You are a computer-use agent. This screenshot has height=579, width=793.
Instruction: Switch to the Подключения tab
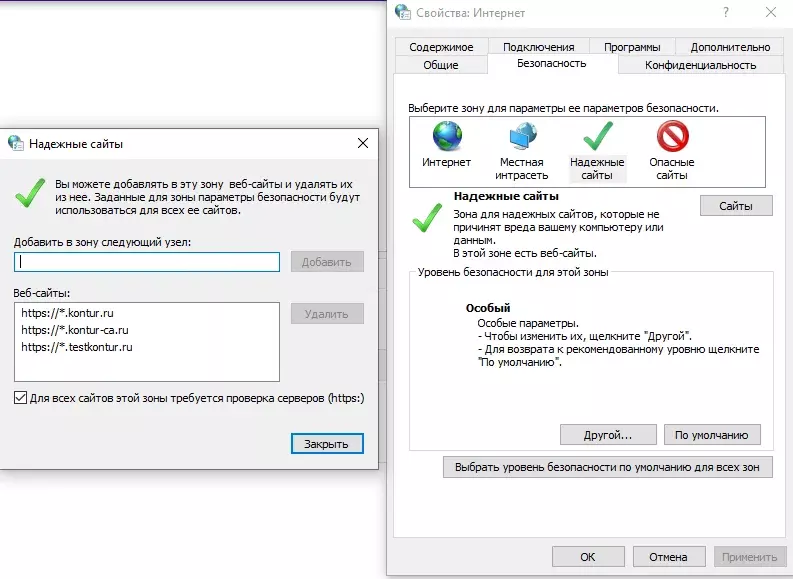pos(539,47)
